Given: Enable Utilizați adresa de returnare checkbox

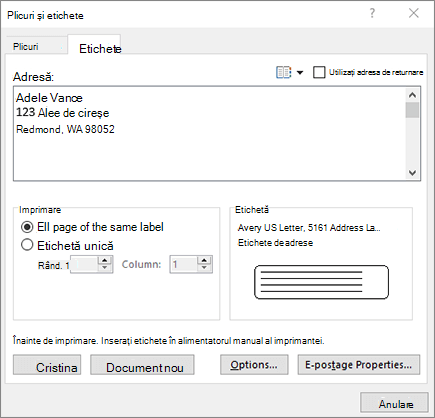Looking at the screenshot, I should coord(319,72).
